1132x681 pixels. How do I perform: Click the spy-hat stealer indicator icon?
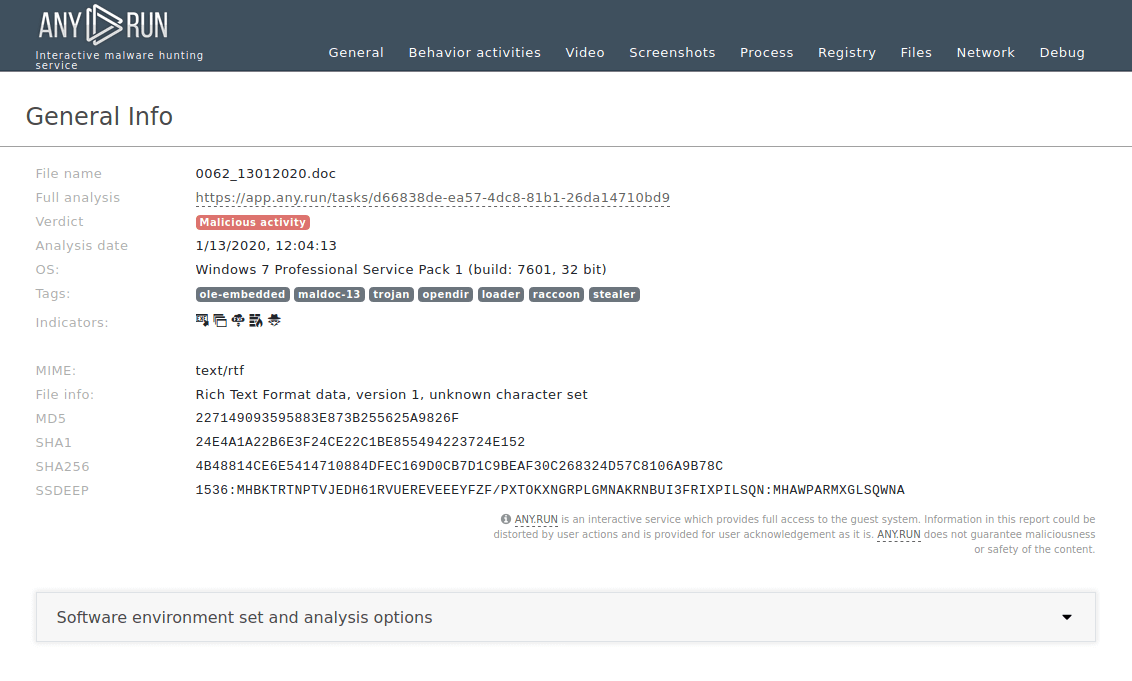pyautogui.click(x=274, y=320)
